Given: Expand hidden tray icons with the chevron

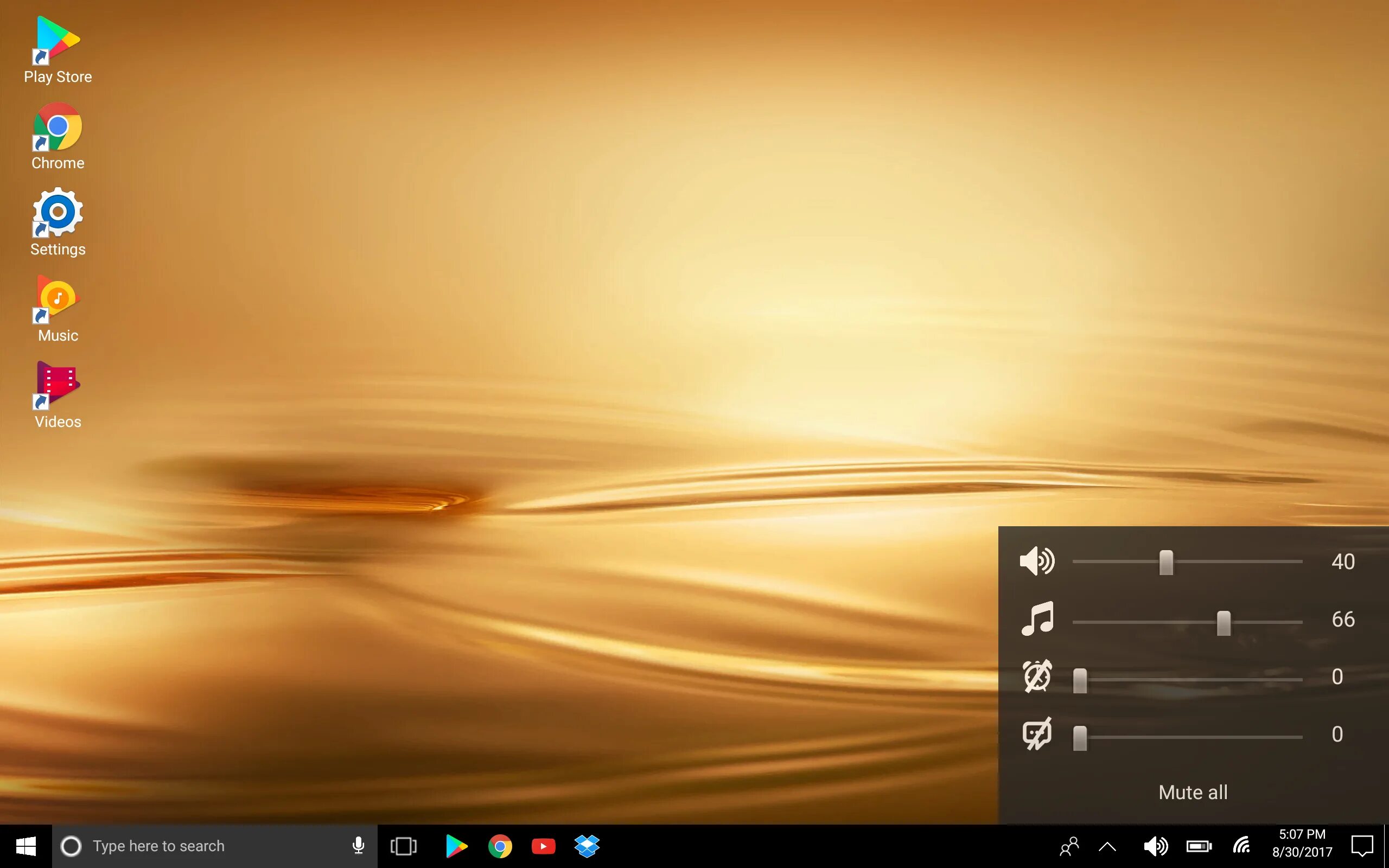Looking at the screenshot, I should tap(1107, 846).
